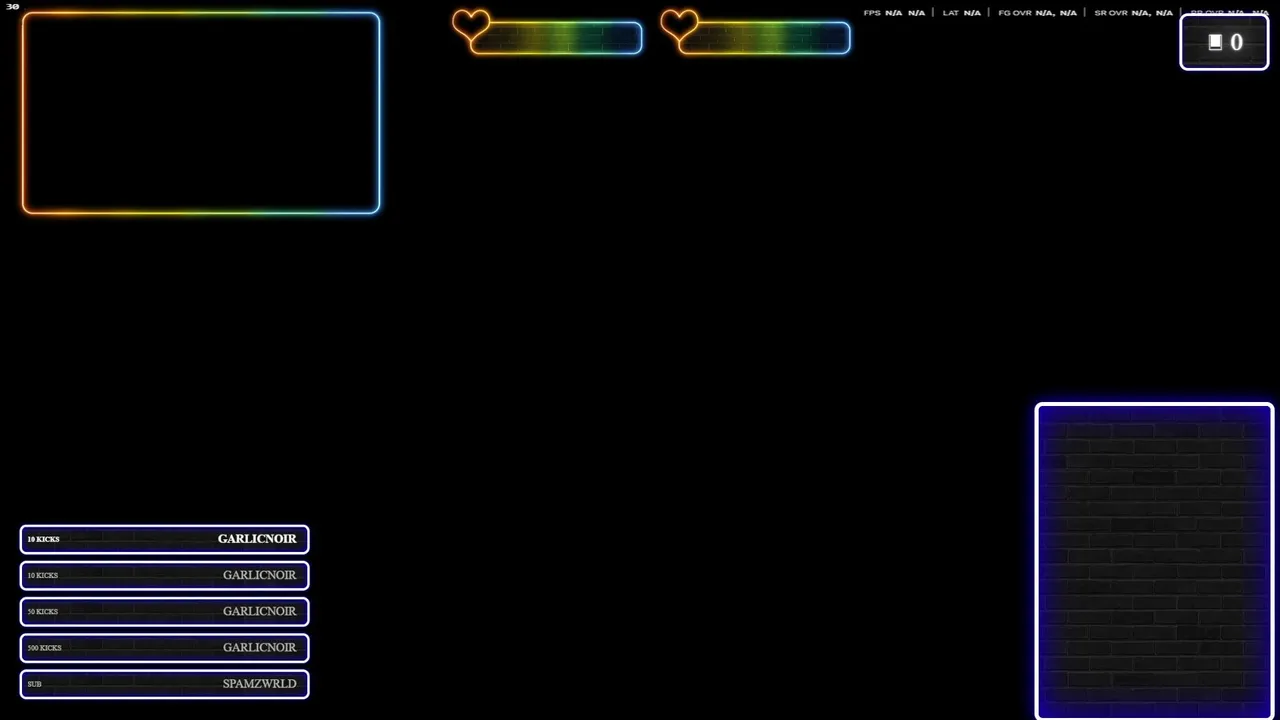
Task: Click the heart icon on the left goal bar
Action: pos(470,24)
